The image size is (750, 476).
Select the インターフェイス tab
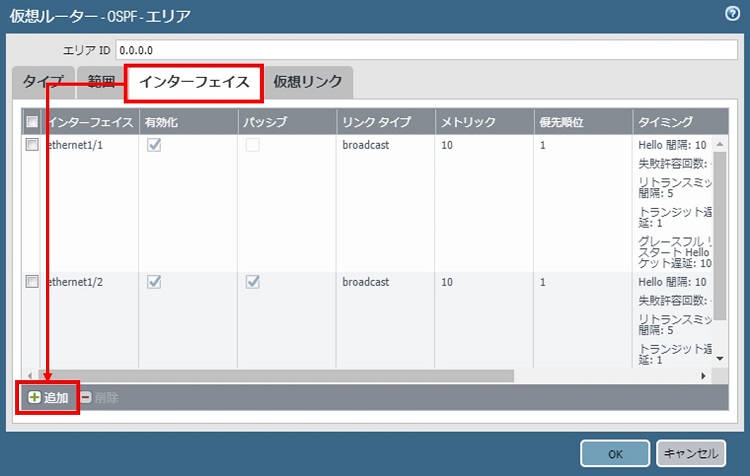click(x=194, y=82)
